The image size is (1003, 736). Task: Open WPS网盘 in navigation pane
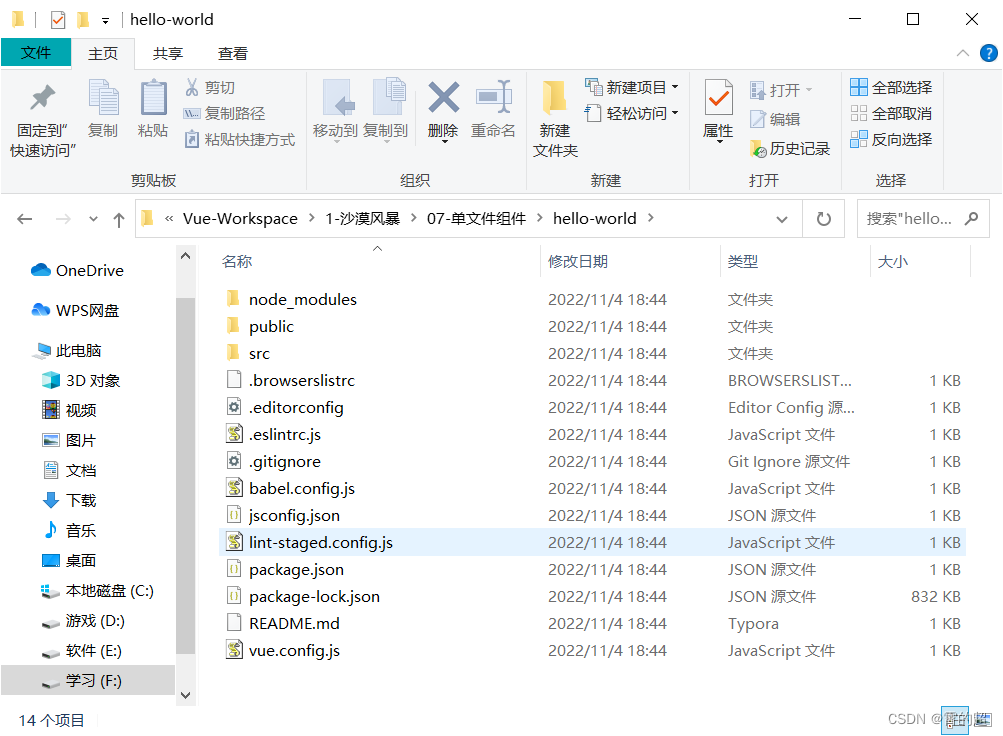pyautogui.click(x=75, y=311)
